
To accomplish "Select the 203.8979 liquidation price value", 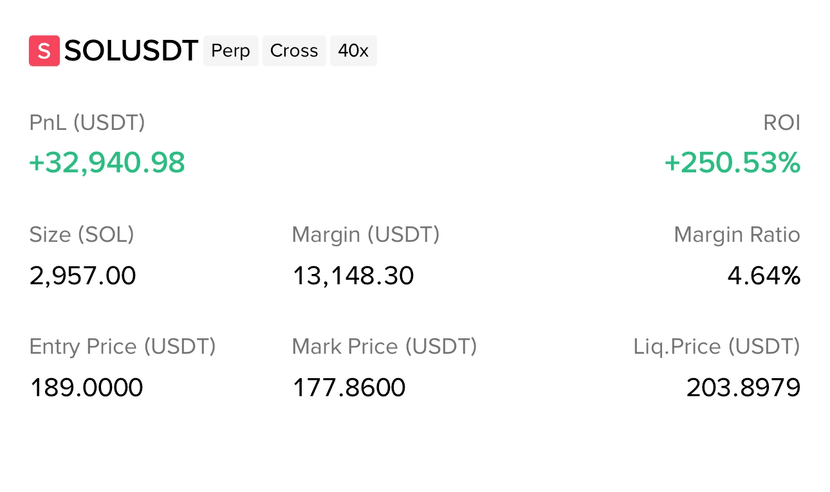I will (743, 387).
